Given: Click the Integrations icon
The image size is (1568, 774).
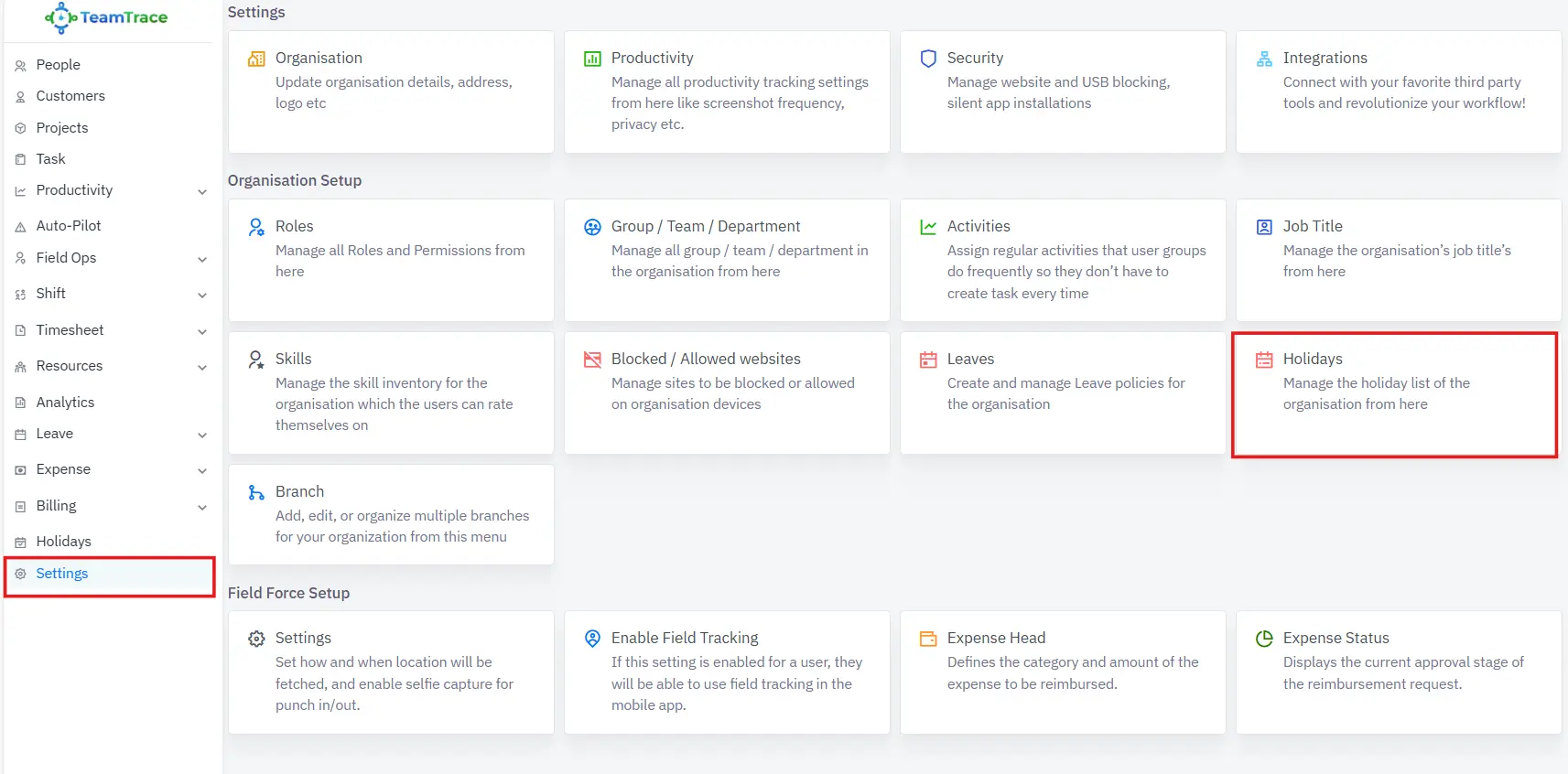Looking at the screenshot, I should click(x=1264, y=59).
